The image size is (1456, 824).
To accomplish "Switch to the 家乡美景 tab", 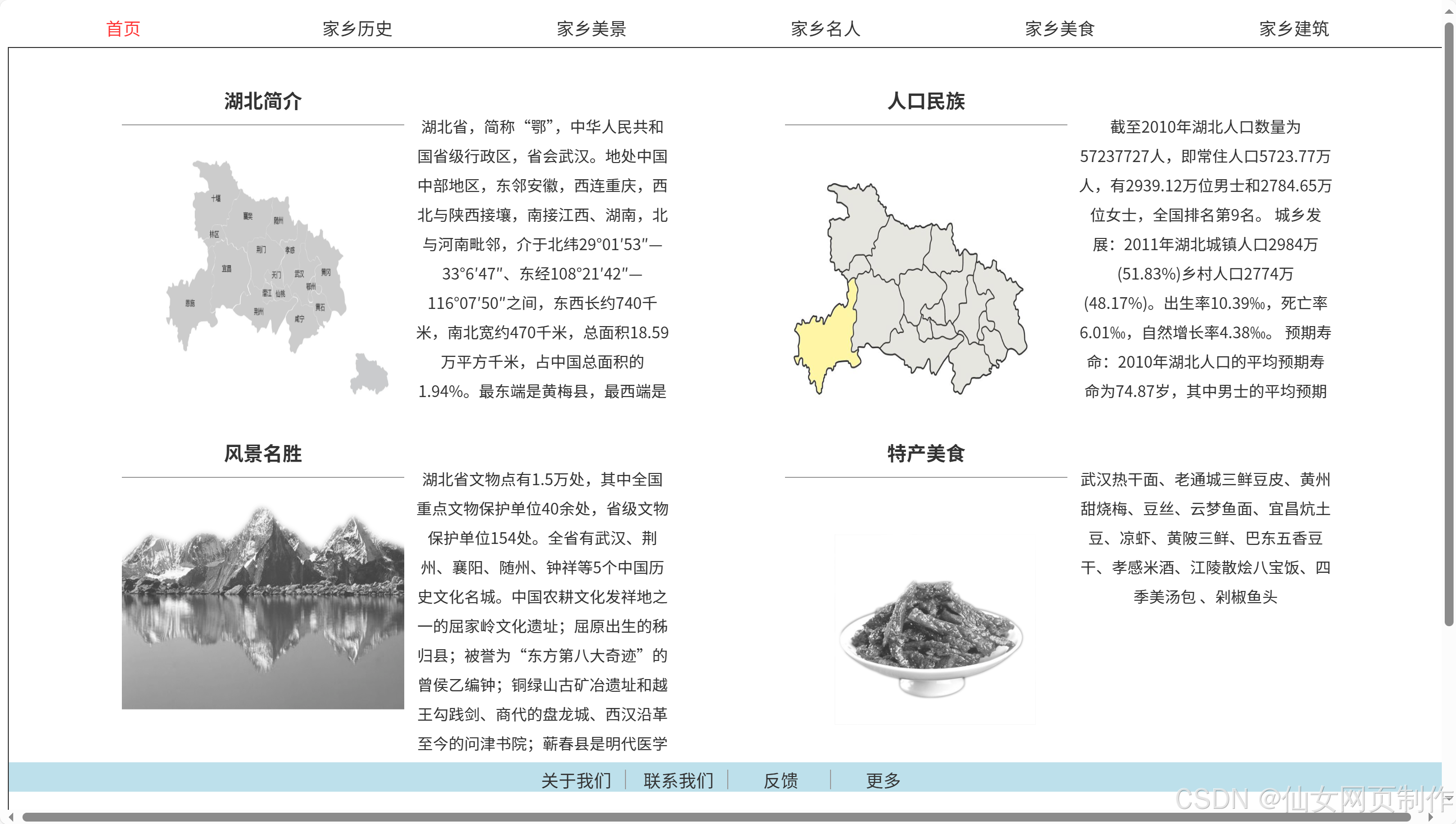I will (591, 28).
